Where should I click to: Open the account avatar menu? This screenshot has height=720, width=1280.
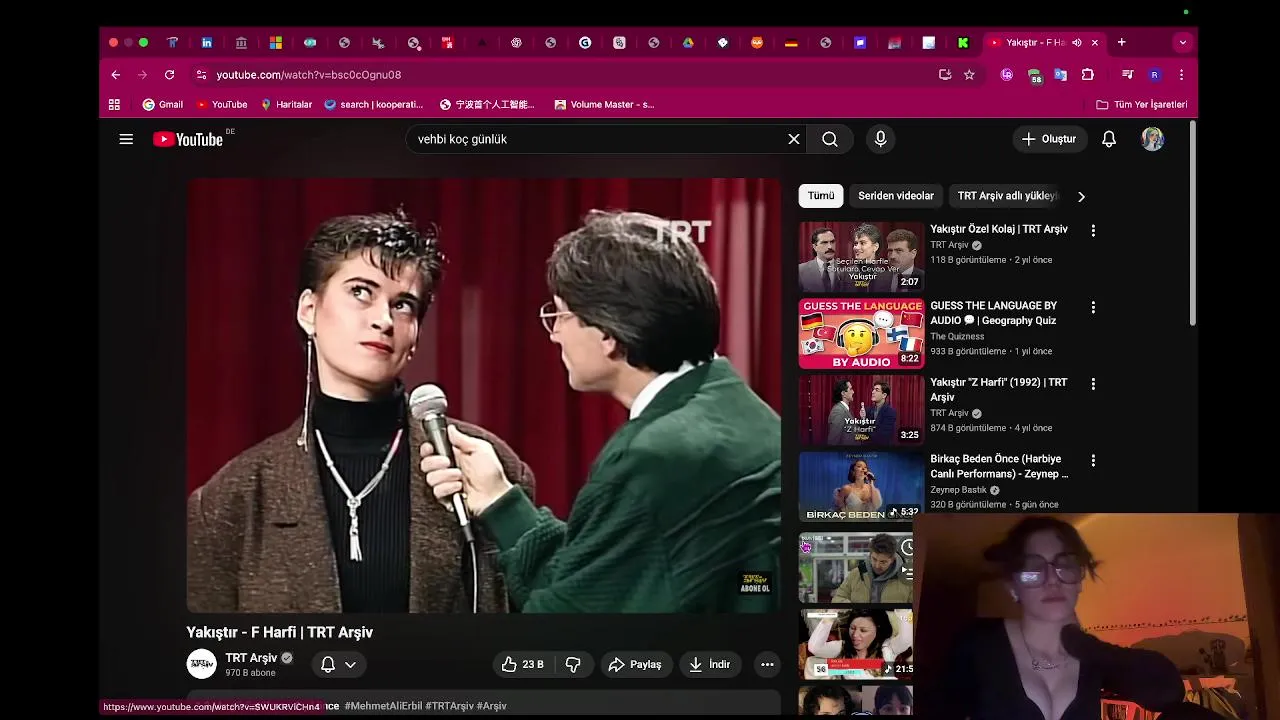tap(1153, 139)
